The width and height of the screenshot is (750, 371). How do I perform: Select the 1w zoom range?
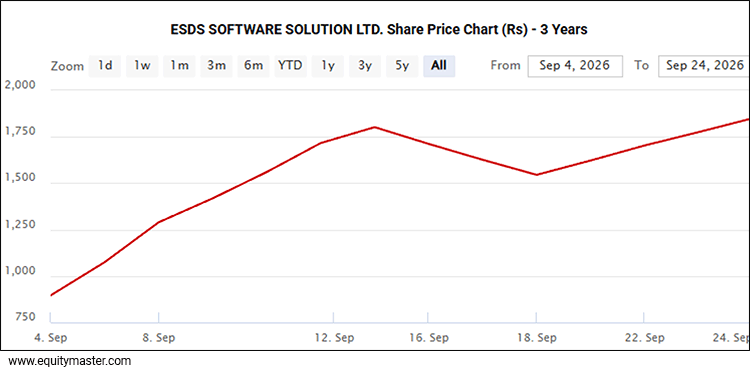pos(142,66)
